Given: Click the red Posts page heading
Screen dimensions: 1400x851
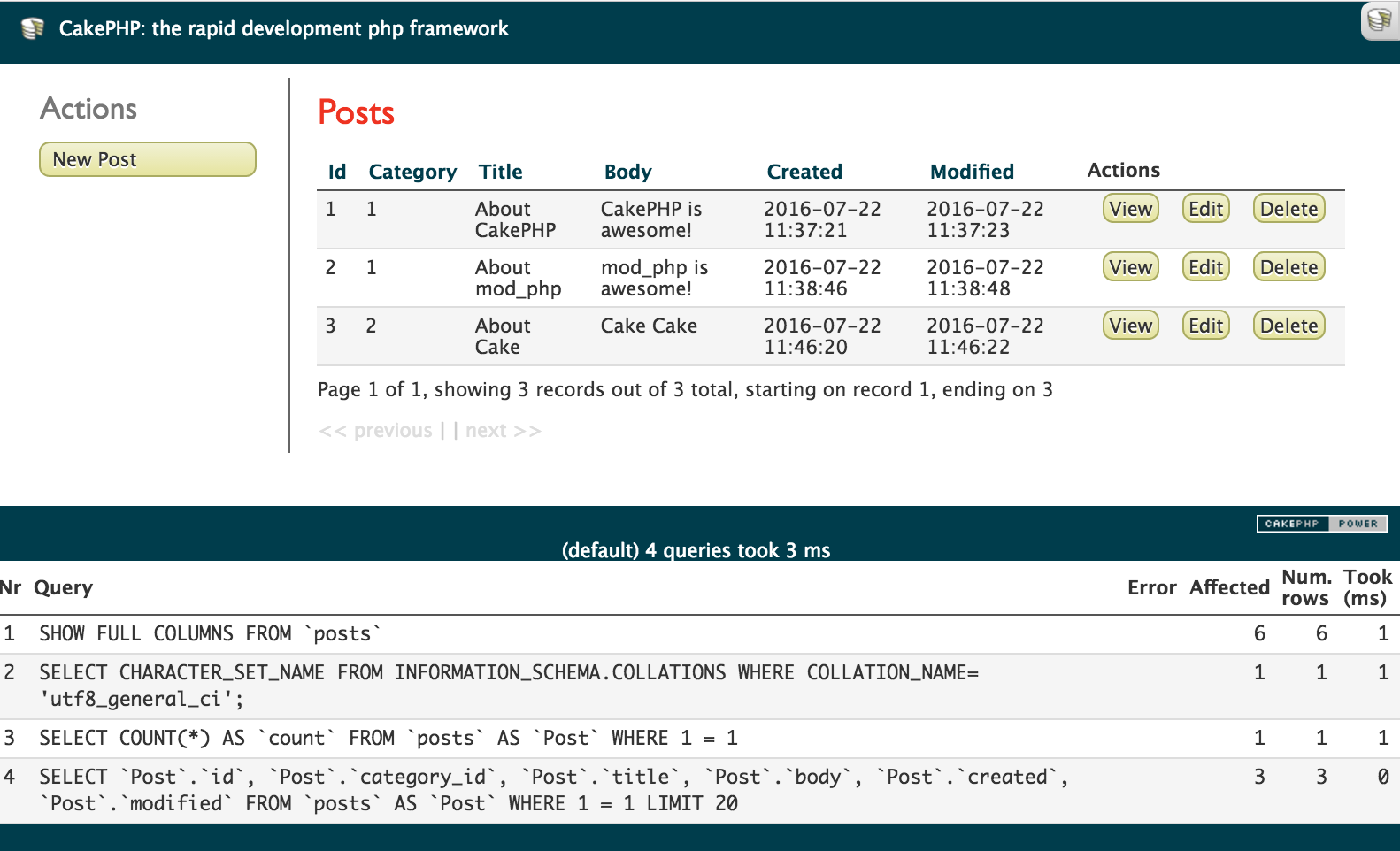Looking at the screenshot, I should pos(356,112).
